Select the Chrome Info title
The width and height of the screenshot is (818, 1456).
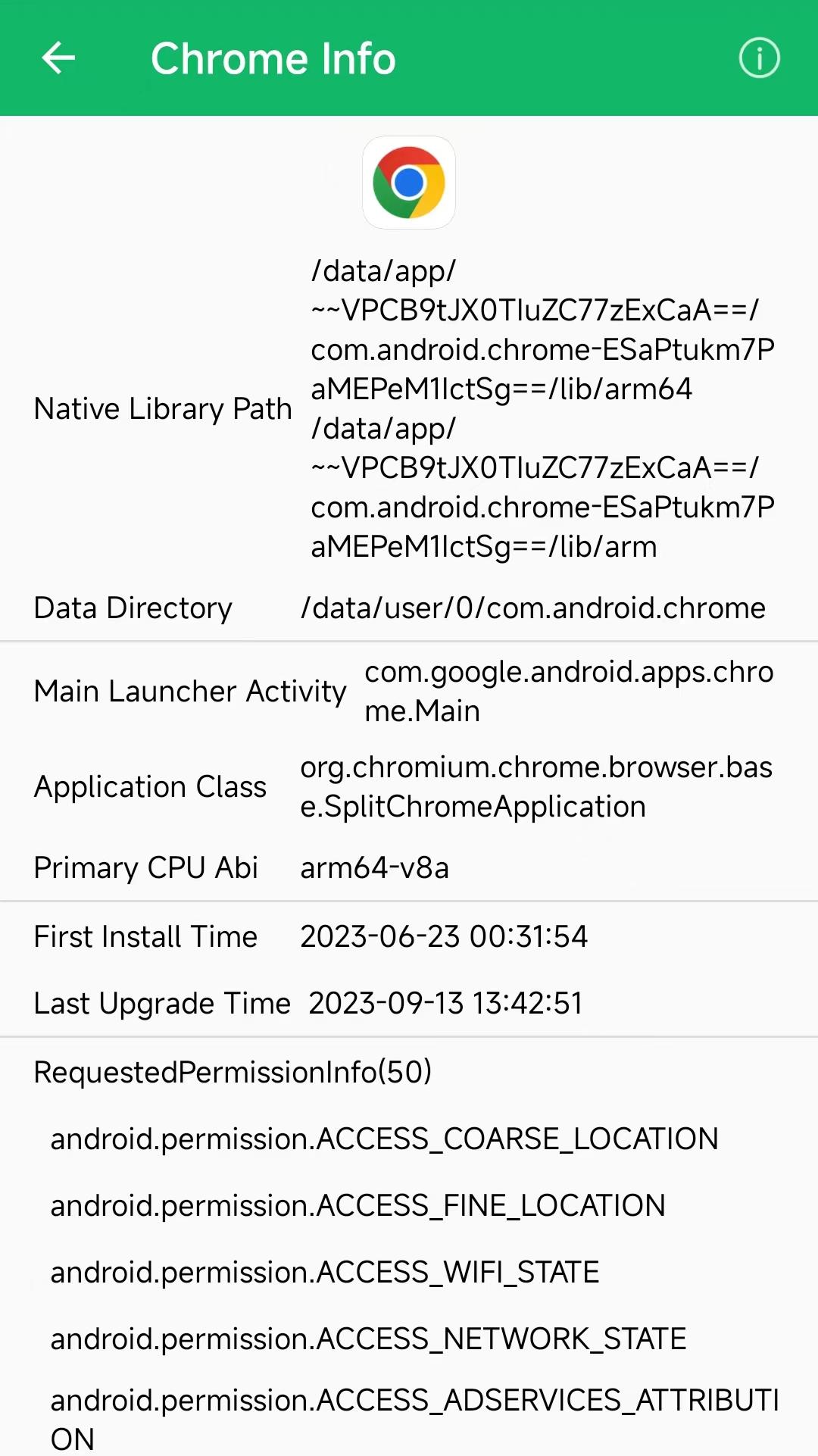pyautogui.click(x=273, y=58)
